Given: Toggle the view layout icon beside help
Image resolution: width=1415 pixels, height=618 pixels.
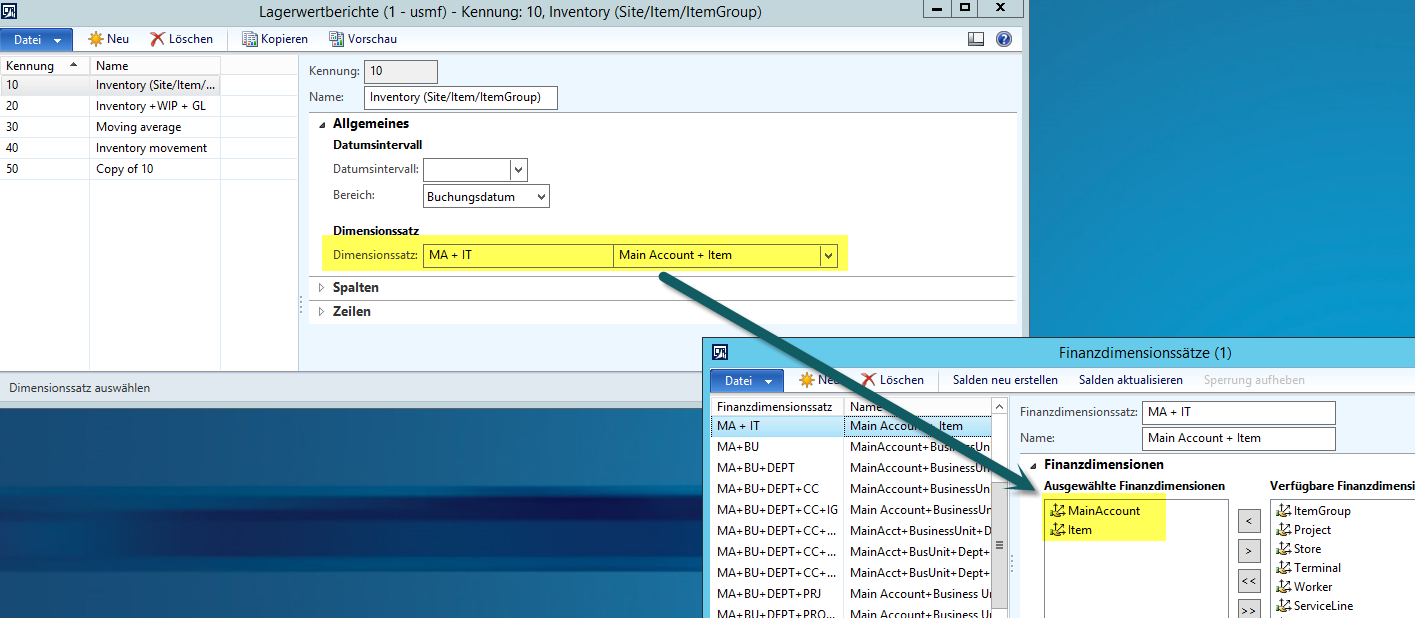Looking at the screenshot, I should (976, 39).
